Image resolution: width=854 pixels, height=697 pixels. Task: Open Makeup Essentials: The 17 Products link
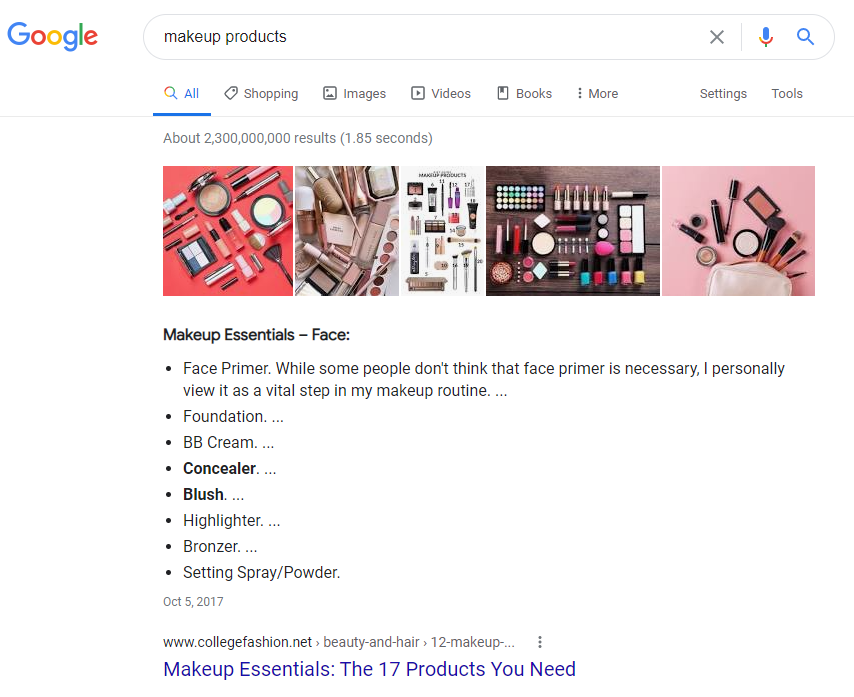[x=369, y=669]
